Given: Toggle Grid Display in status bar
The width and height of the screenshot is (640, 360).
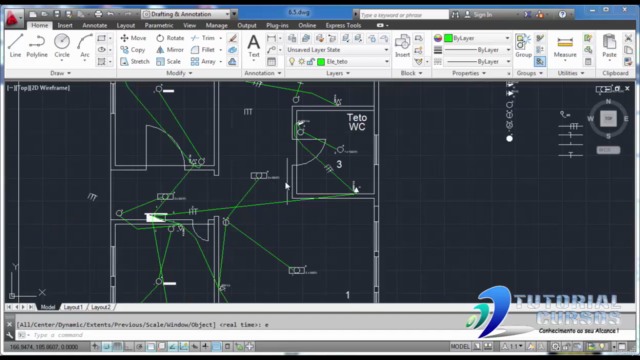Looking at the screenshot, I should (118, 347).
